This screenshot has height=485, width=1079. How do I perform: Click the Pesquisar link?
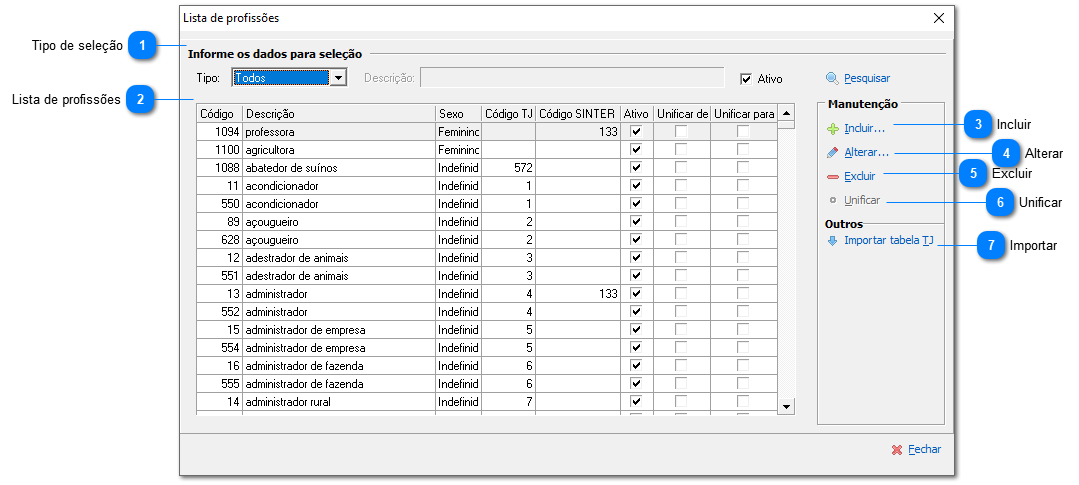coord(866,78)
